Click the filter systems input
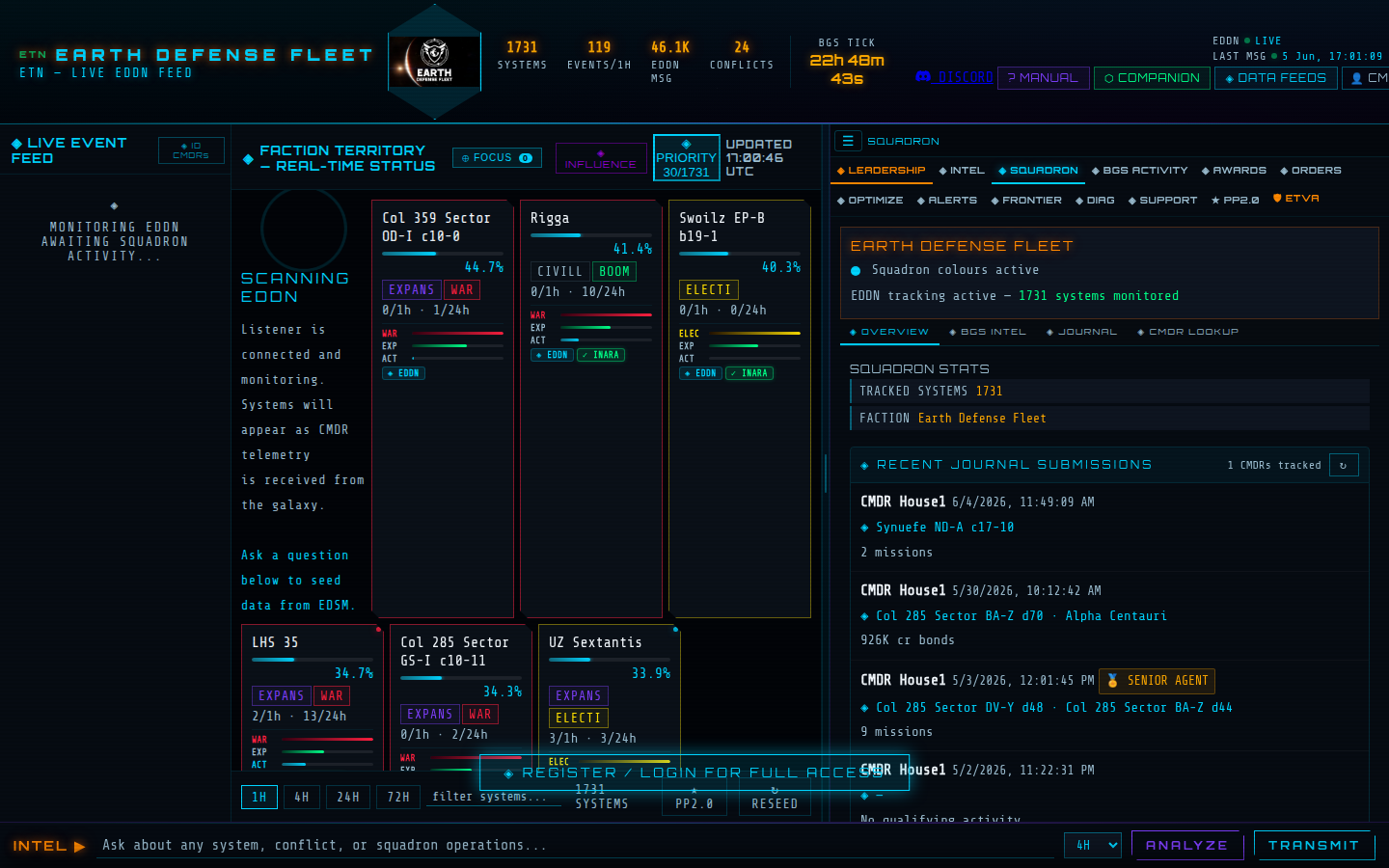This screenshot has width=1389, height=868. click(493, 797)
